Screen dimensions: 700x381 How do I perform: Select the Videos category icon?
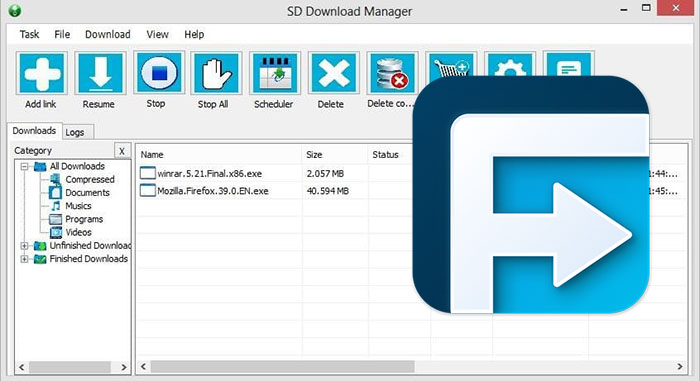pyautogui.click(x=56, y=232)
